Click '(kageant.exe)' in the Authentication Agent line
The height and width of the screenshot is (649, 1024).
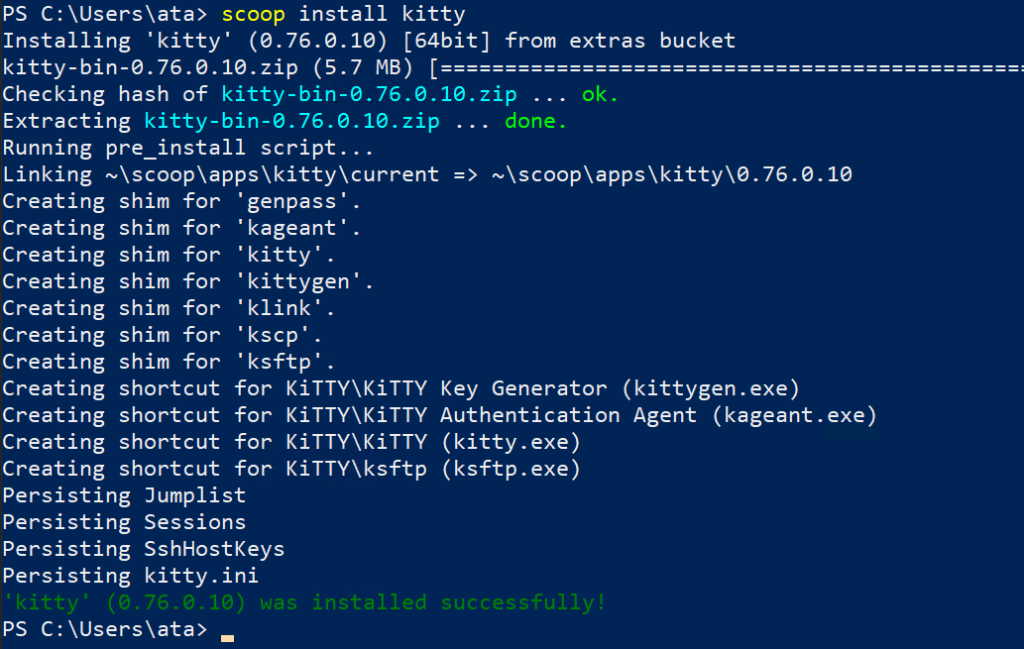pos(795,415)
